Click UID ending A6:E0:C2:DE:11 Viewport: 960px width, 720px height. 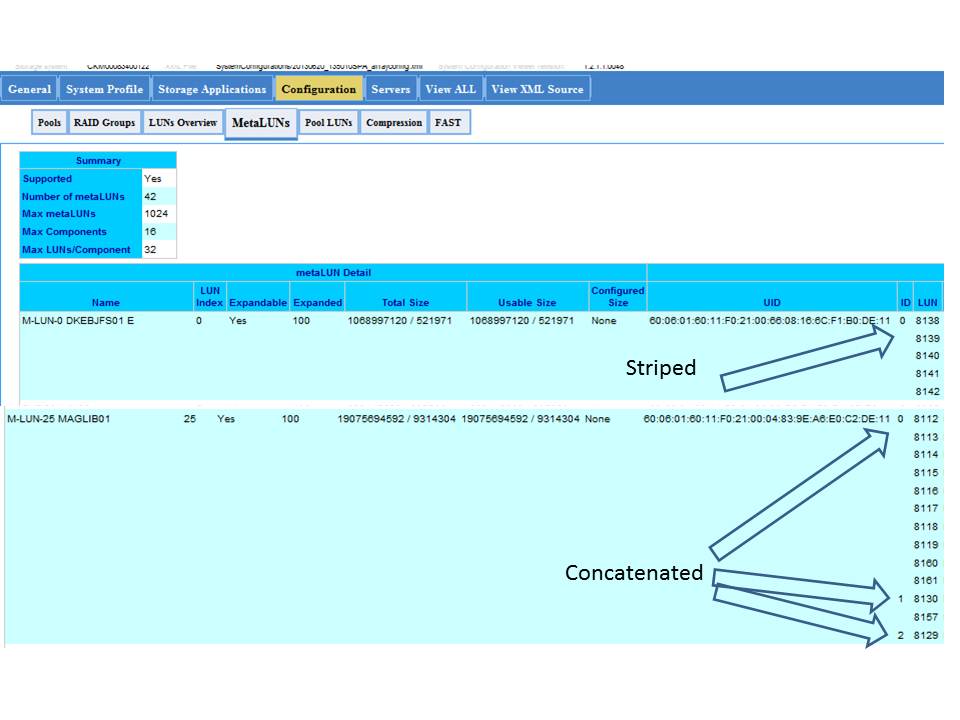tap(767, 419)
